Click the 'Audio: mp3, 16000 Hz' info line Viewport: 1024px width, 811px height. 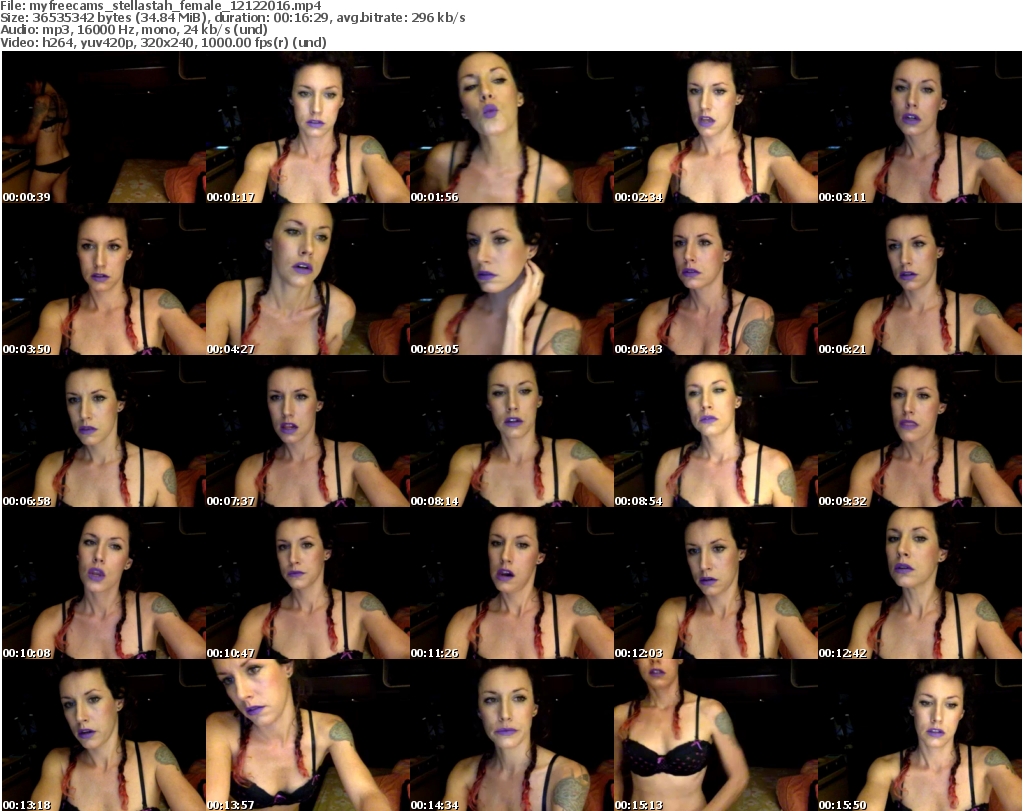coord(134,30)
